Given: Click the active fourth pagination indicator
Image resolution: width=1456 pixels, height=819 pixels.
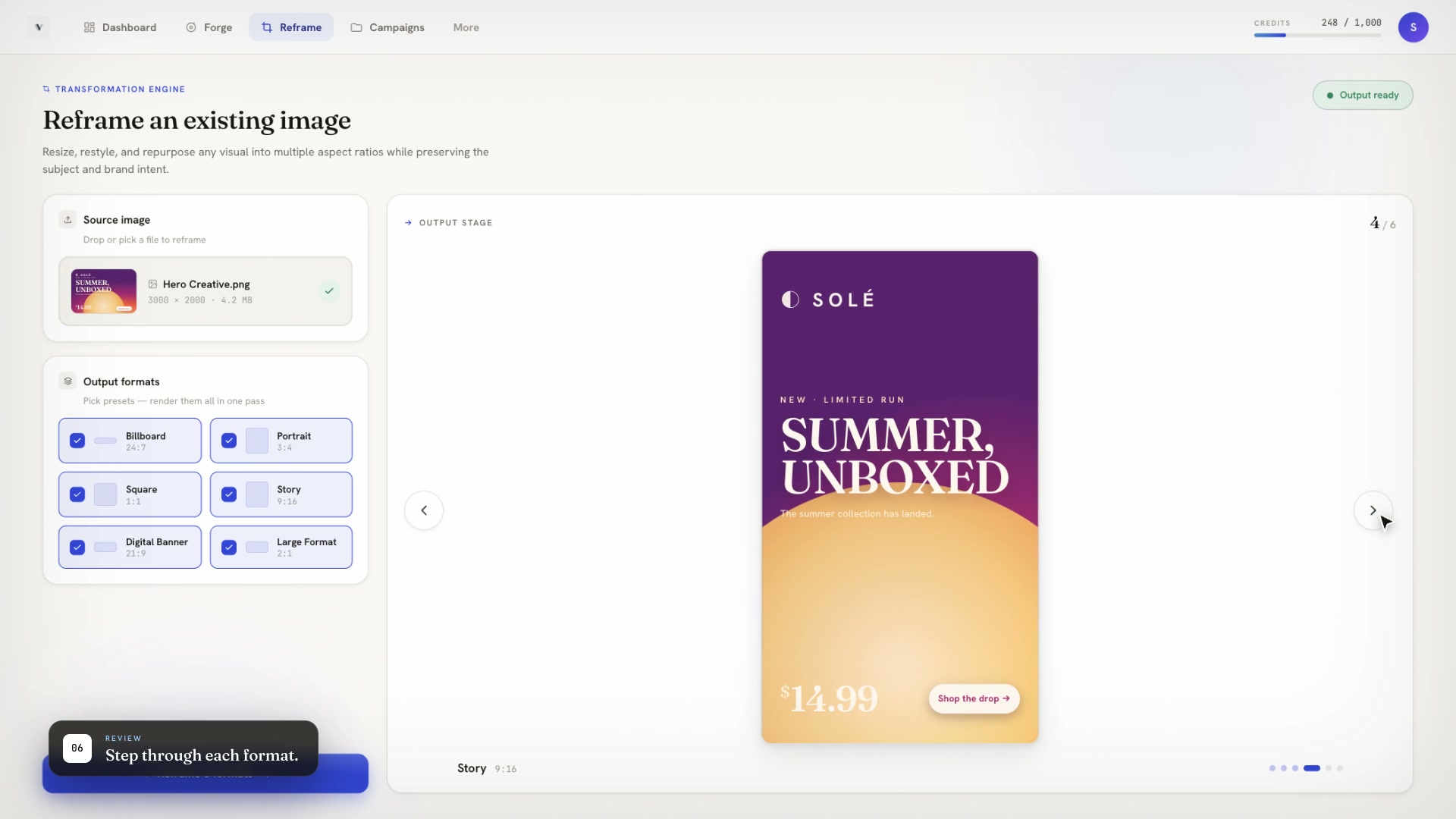Looking at the screenshot, I should click(x=1312, y=768).
